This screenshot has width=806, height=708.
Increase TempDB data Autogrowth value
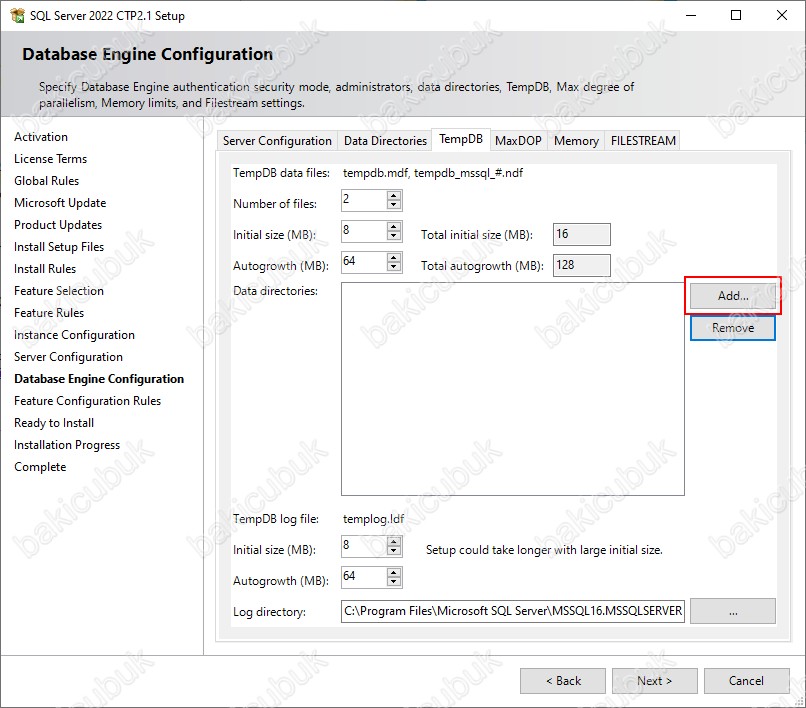pyautogui.click(x=394, y=258)
